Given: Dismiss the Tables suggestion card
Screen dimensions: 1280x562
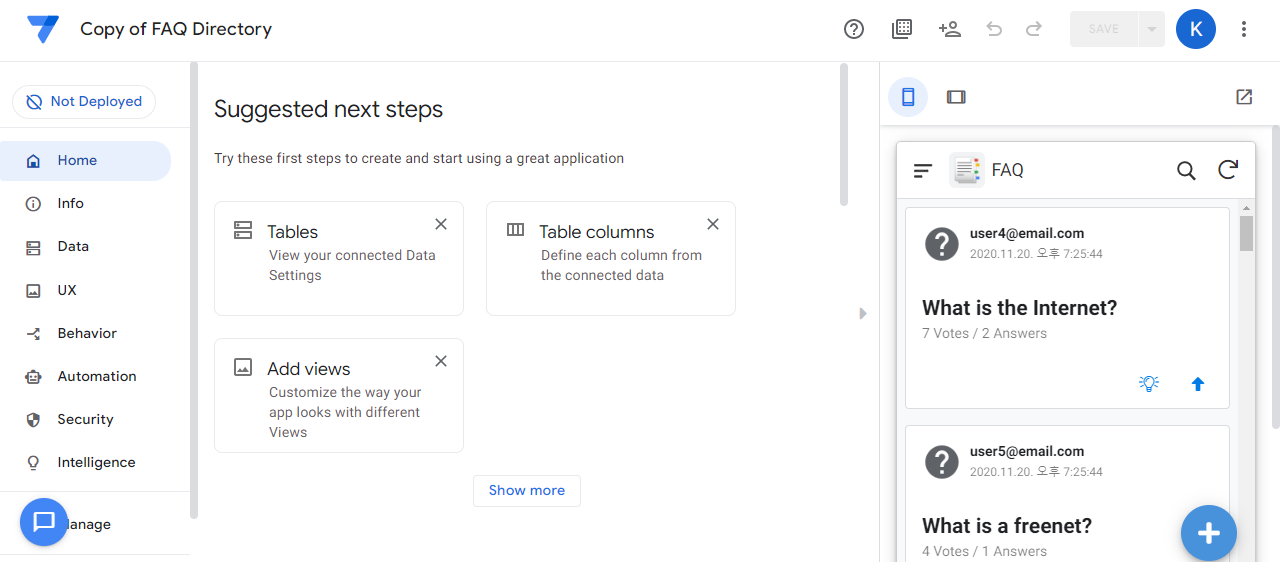Looking at the screenshot, I should click(441, 224).
